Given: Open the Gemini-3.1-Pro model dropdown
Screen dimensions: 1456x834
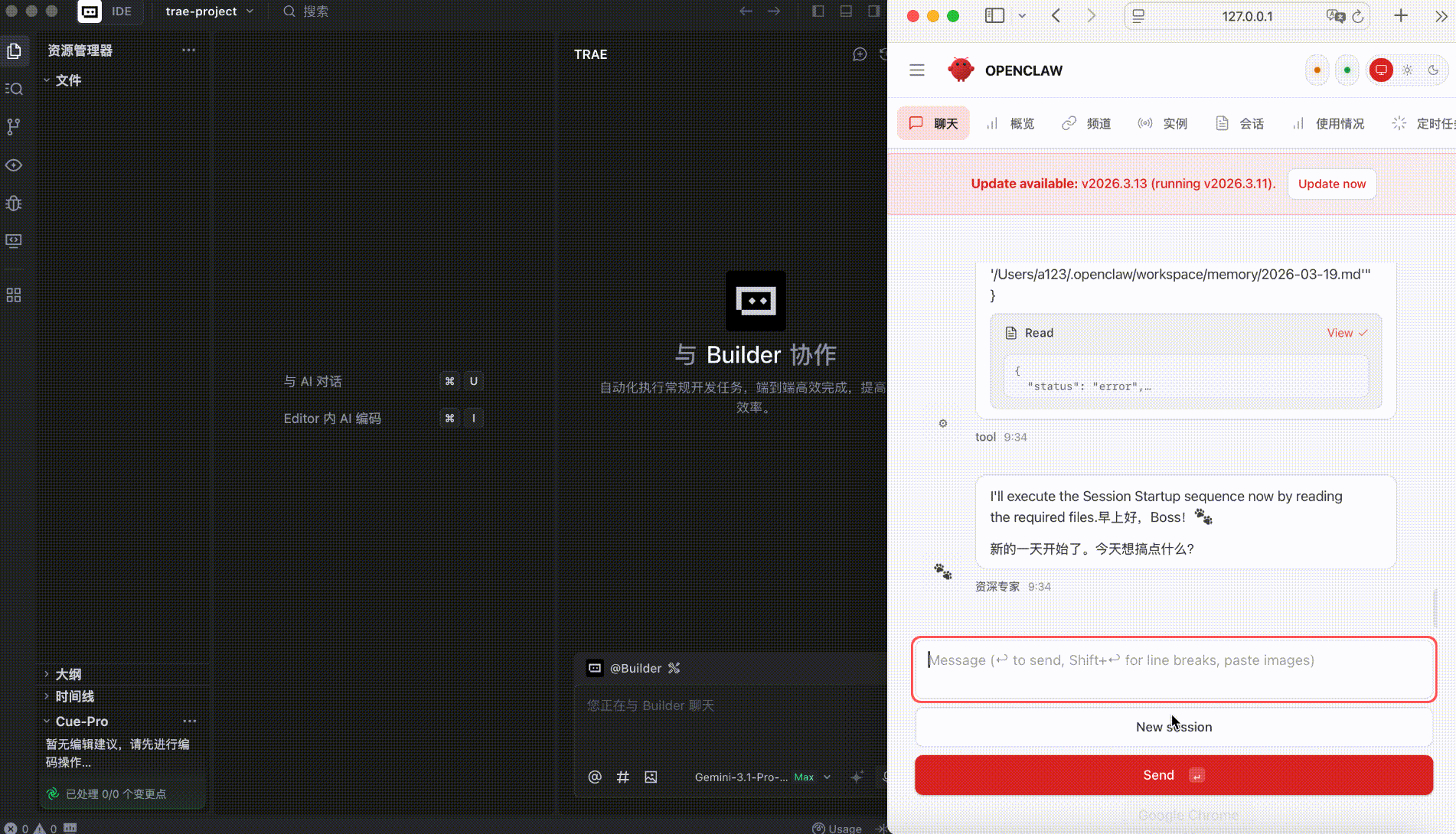Looking at the screenshot, I should pyautogui.click(x=762, y=777).
